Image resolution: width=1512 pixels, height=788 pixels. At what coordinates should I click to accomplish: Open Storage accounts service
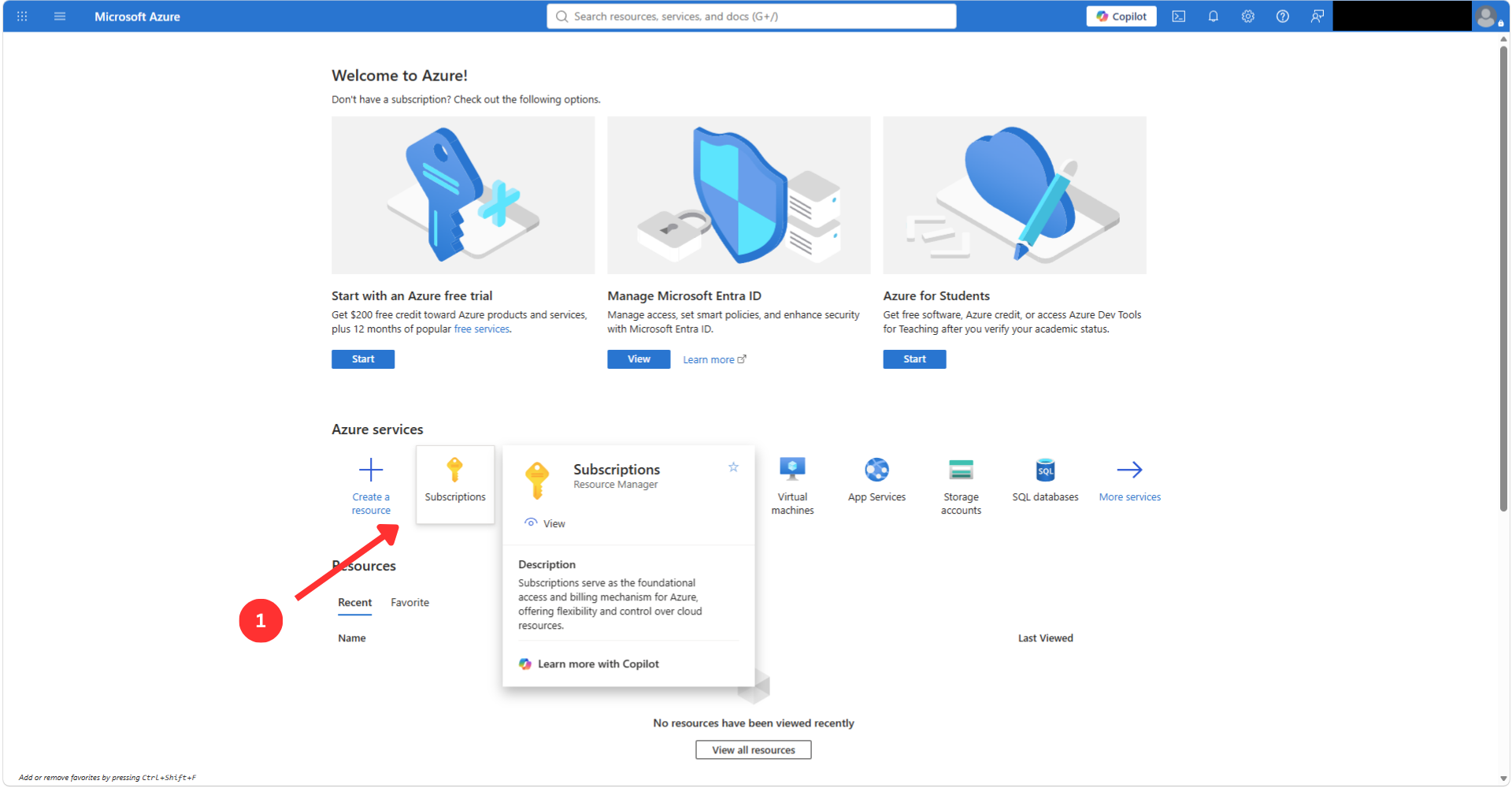pos(961,486)
